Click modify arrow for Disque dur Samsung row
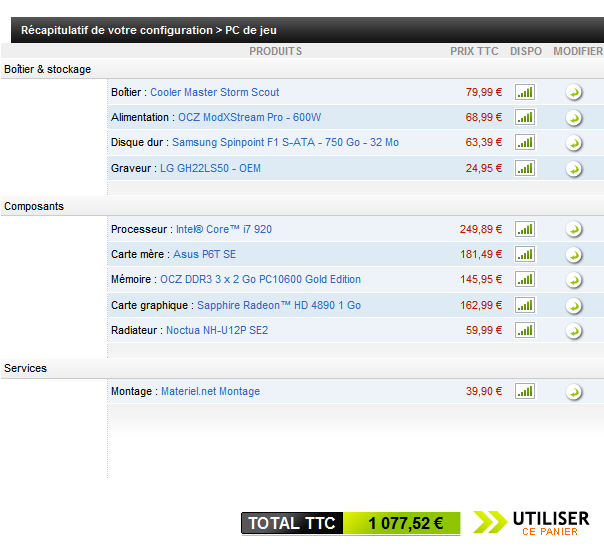The image size is (604, 552). point(574,143)
